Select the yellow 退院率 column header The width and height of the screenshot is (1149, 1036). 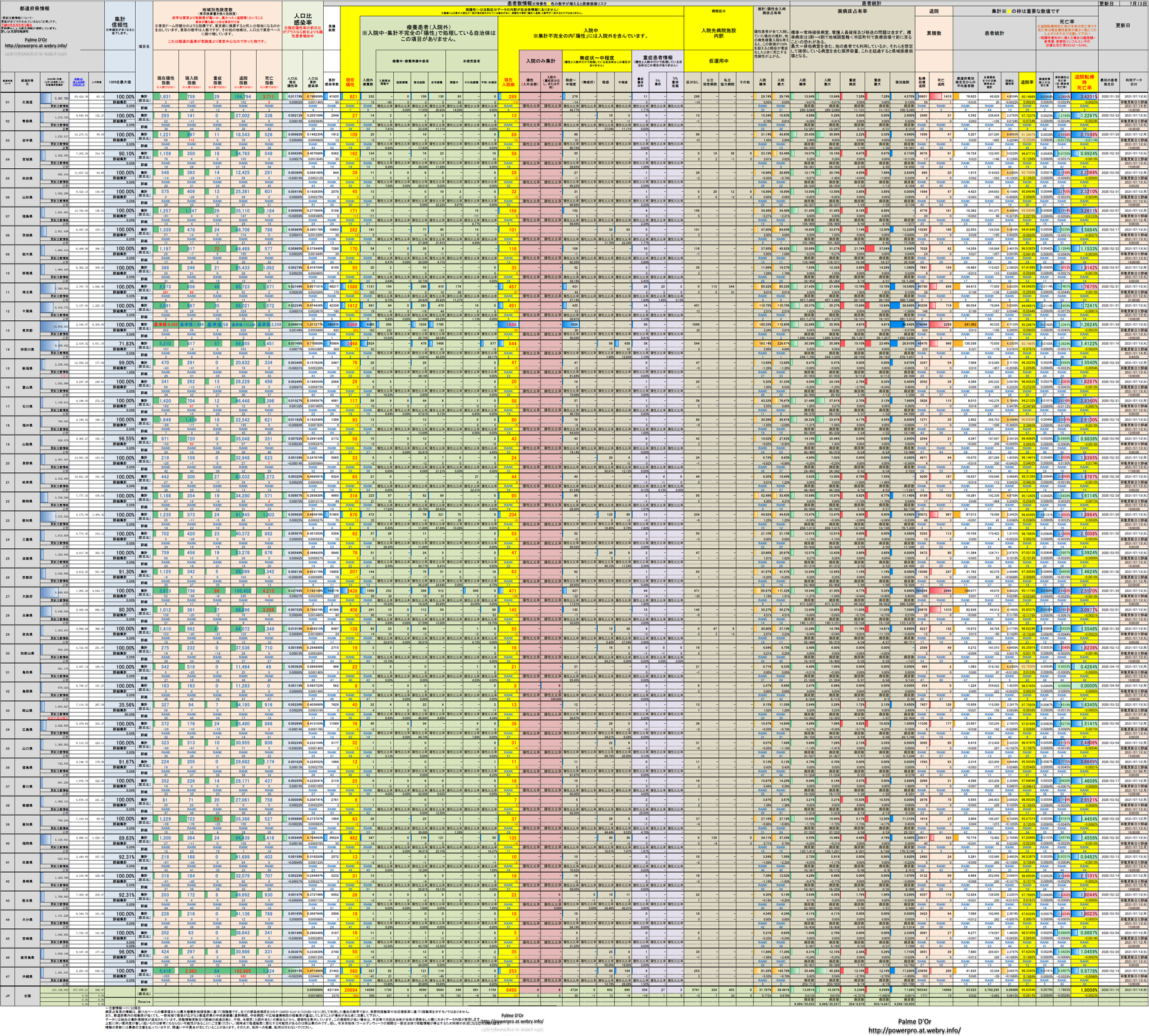1027,82
